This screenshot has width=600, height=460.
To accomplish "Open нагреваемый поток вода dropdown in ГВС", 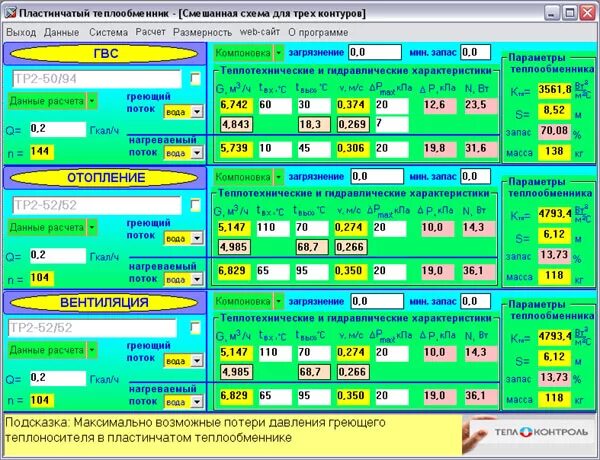I will [x=197, y=153].
